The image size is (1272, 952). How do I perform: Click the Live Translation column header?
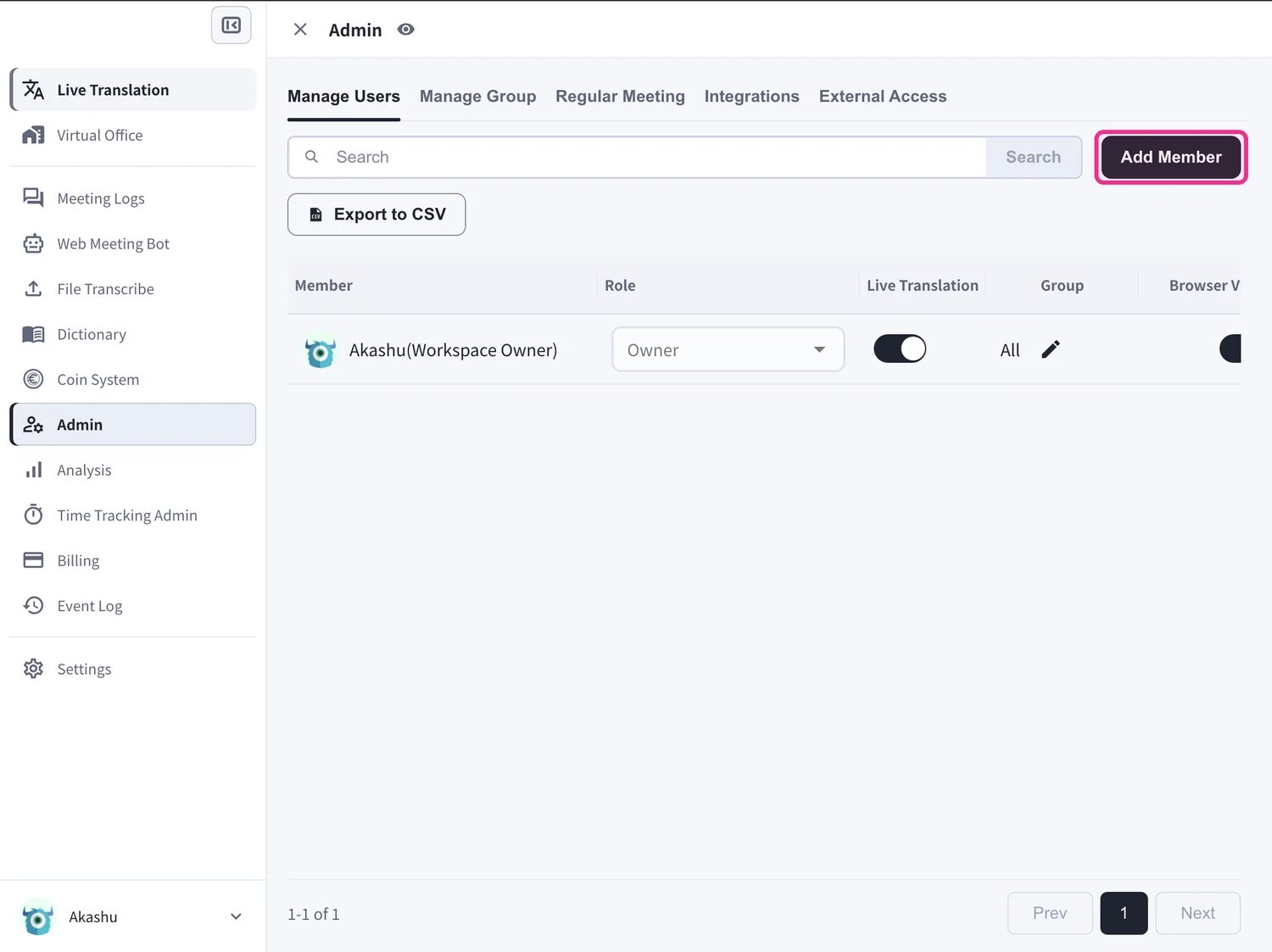click(923, 286)
